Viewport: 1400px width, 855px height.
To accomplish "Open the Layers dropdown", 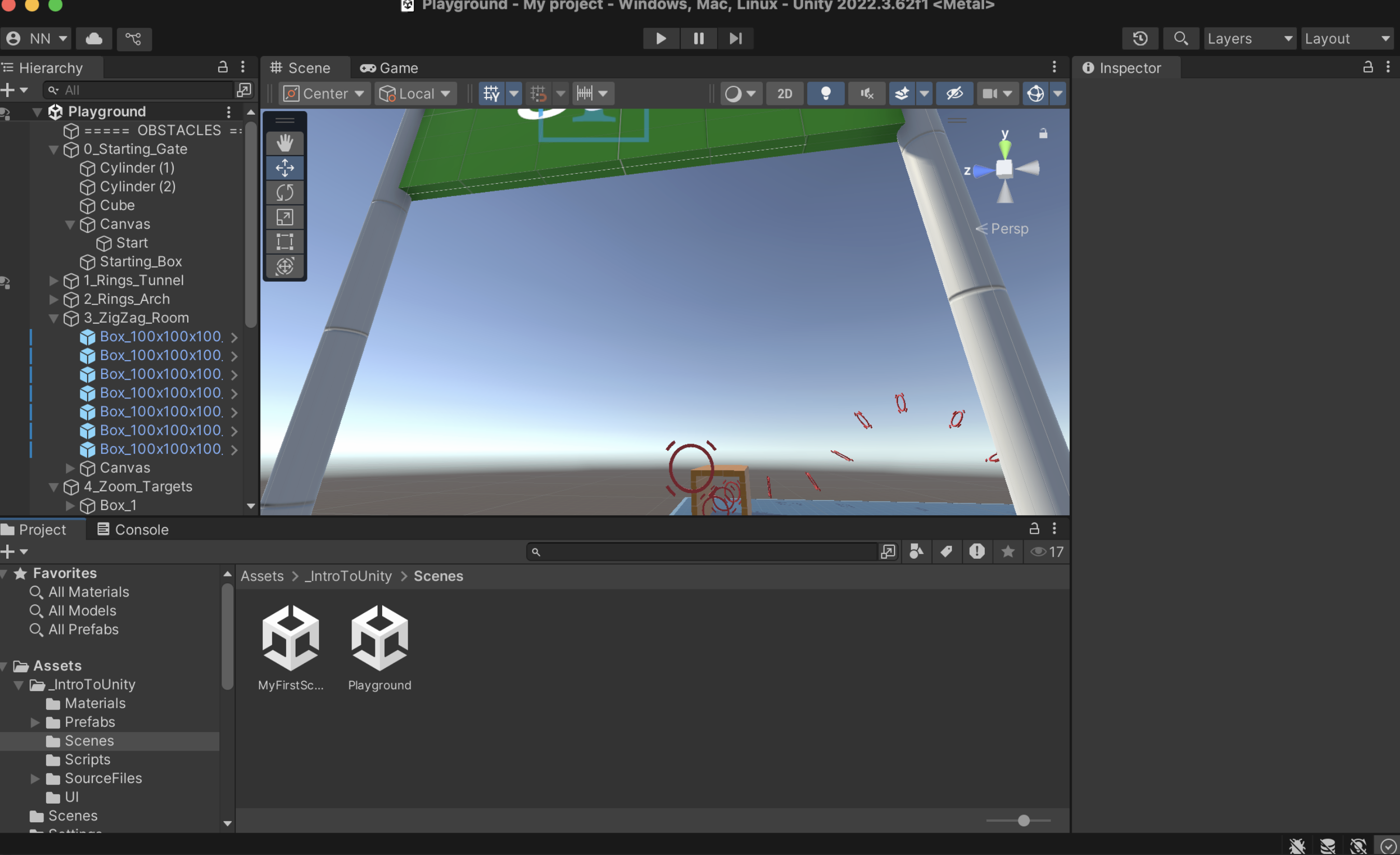I will [x=1249, y=38].
